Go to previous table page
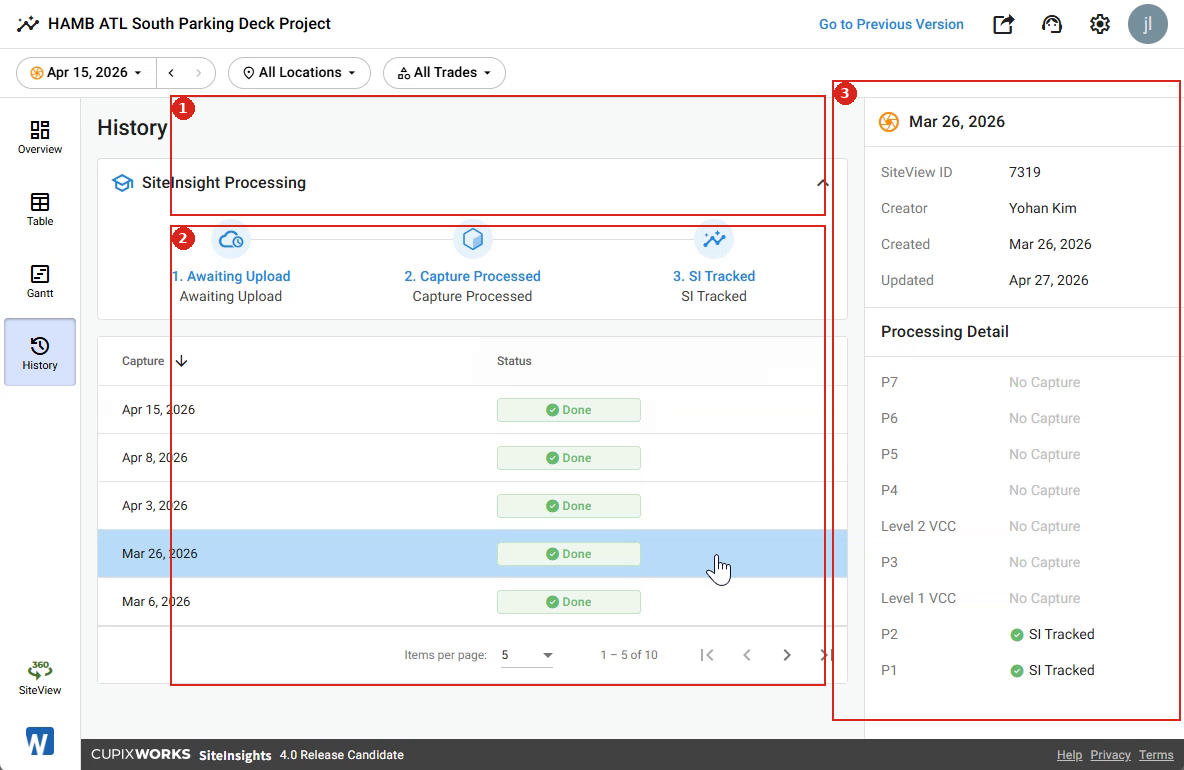Viewport: 1184px width, 770px height. pos(747,654)
